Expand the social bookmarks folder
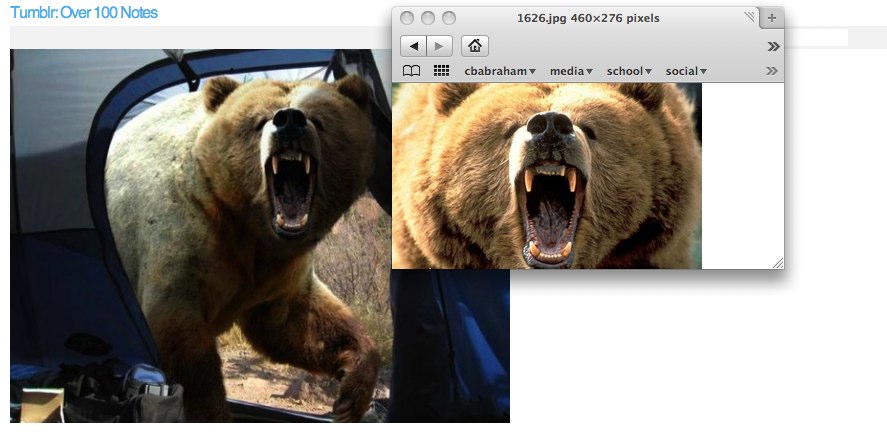Screen dimensions: 887x438 (686, 71)
